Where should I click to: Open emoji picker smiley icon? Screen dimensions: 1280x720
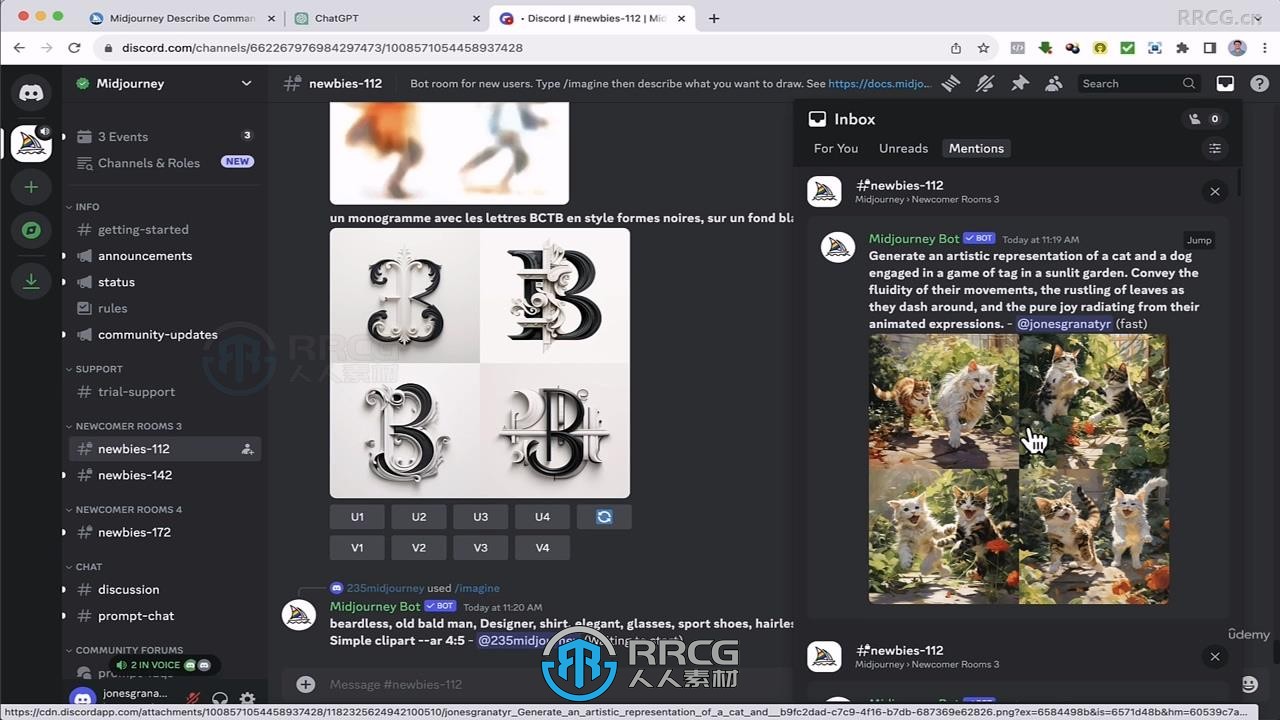[x=1249, y=684]
